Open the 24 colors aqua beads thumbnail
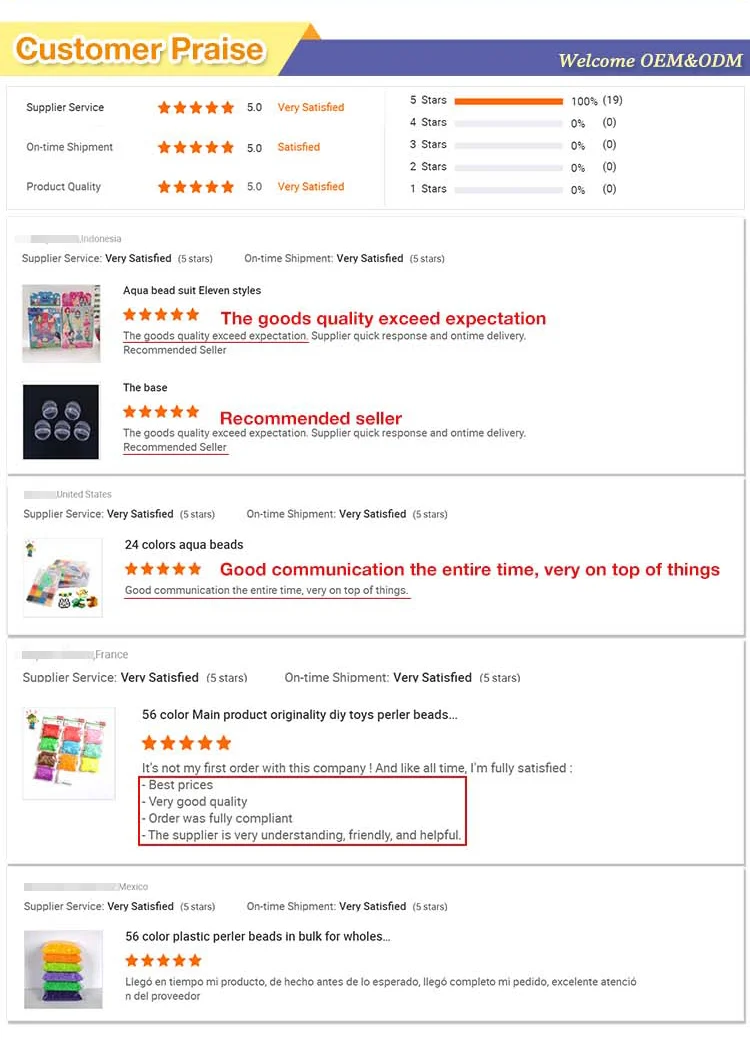750x1045 pixels. (x=63, y=577)
